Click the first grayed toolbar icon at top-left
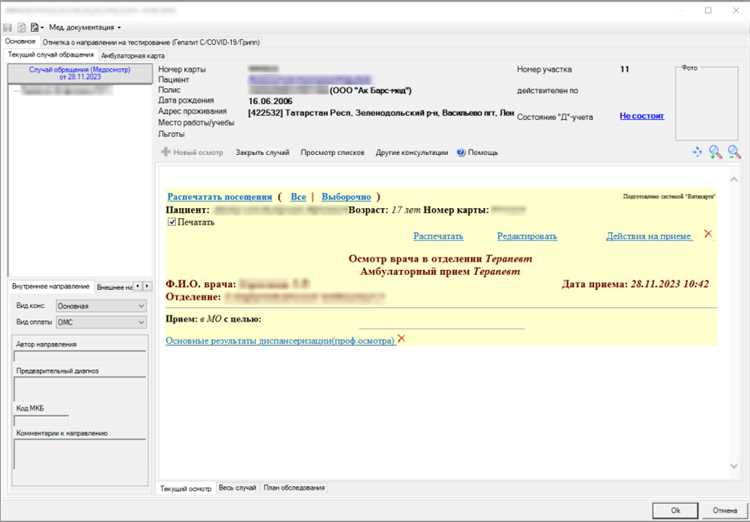The height and width of the screenshot is (522, 750). pos(7,28)
